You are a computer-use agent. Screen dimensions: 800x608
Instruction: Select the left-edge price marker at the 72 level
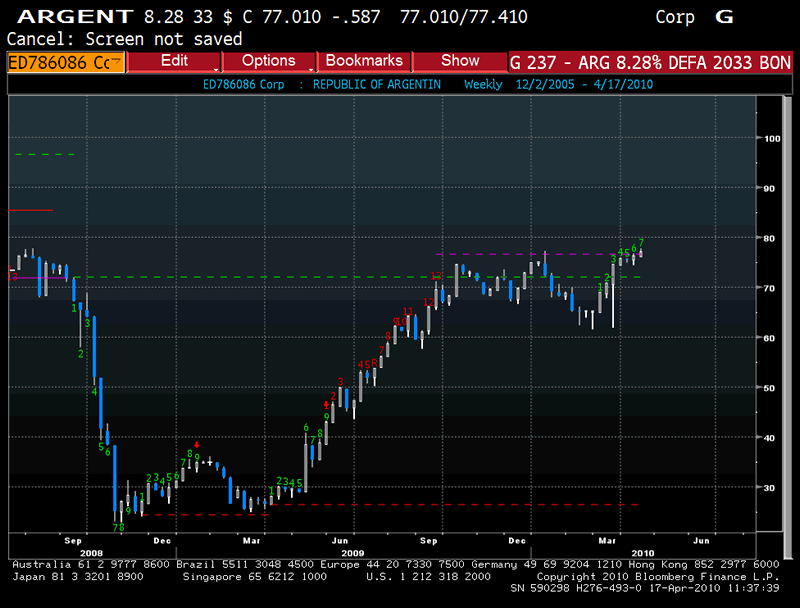[x=12, y=271]
